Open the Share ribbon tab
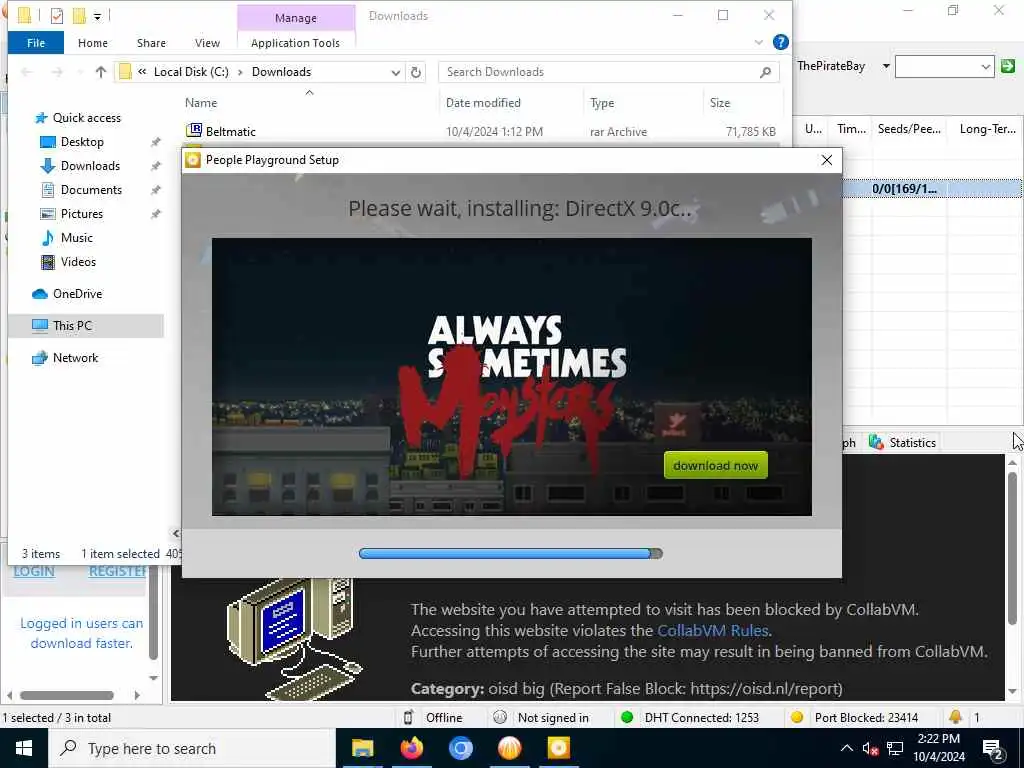The image size is (1024, 768). (151, 43)
